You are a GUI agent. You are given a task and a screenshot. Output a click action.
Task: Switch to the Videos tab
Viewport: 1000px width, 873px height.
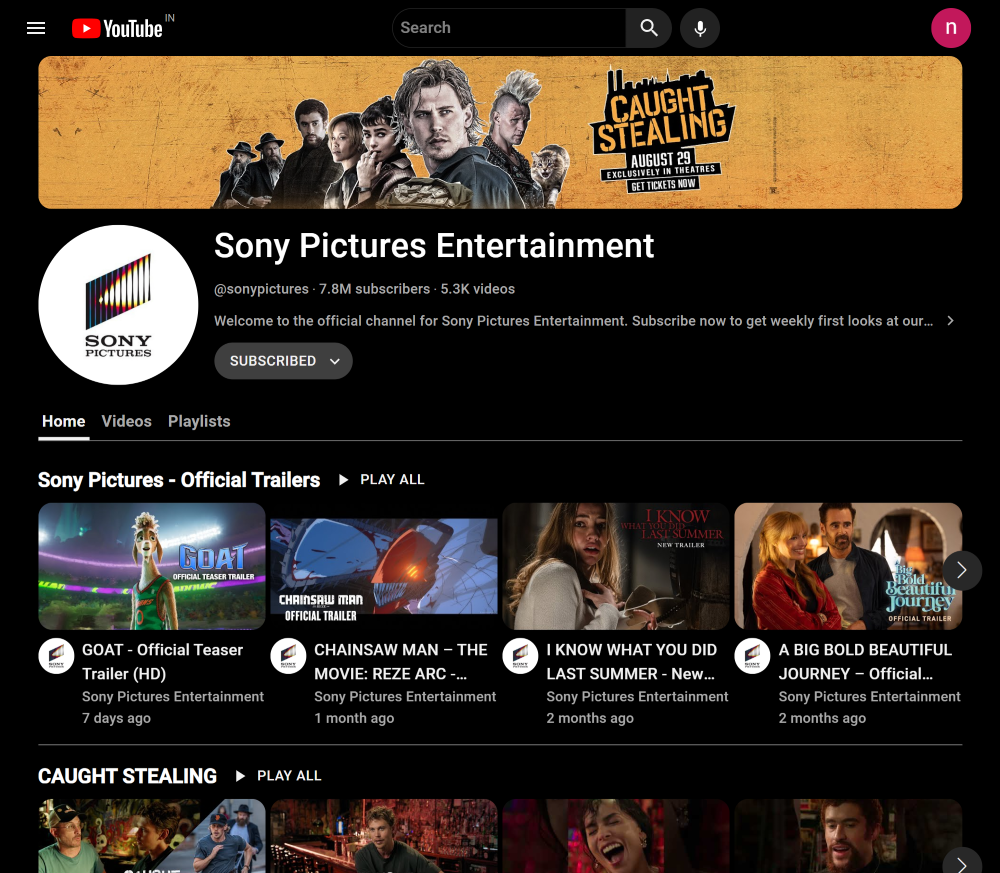point(127,421)
